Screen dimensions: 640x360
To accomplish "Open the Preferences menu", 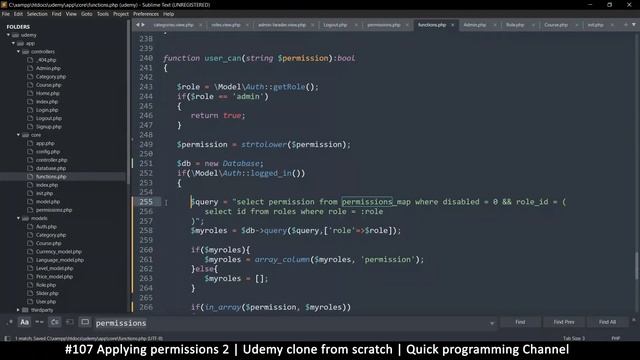I will pyautogui.click(x=146, y=14).
